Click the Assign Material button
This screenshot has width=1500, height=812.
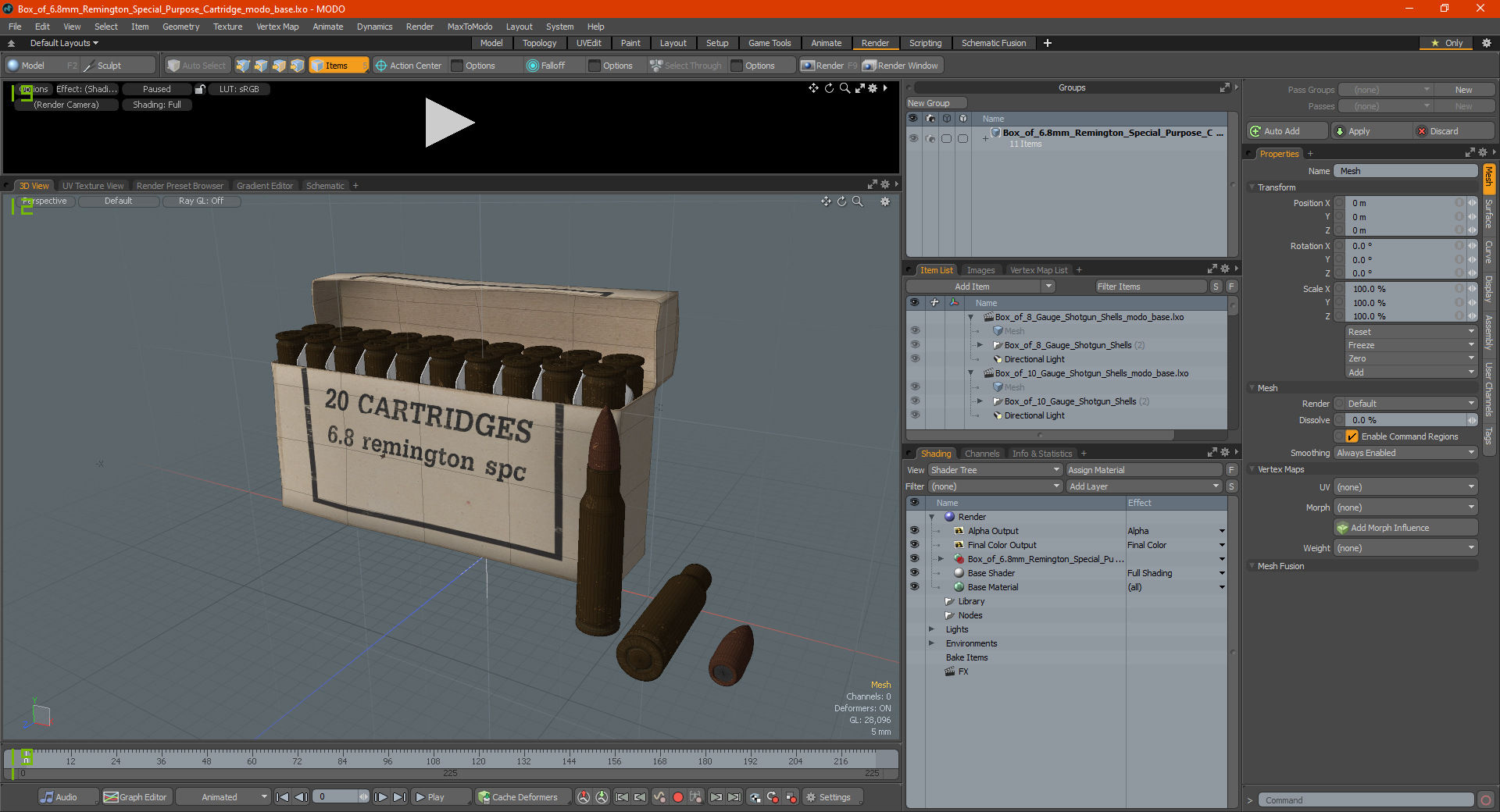(x=1144, y=470)
